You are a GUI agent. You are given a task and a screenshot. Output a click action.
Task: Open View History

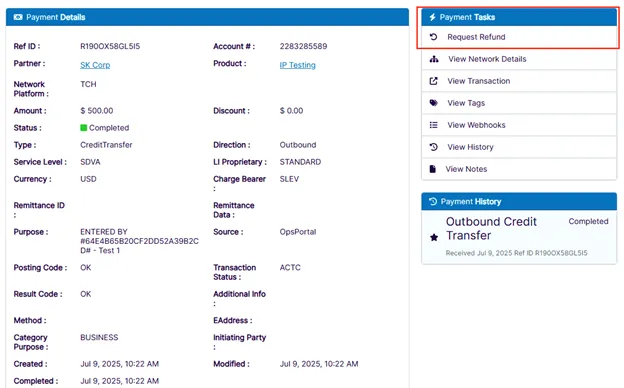pyautogui.click(x=519, y=147)
